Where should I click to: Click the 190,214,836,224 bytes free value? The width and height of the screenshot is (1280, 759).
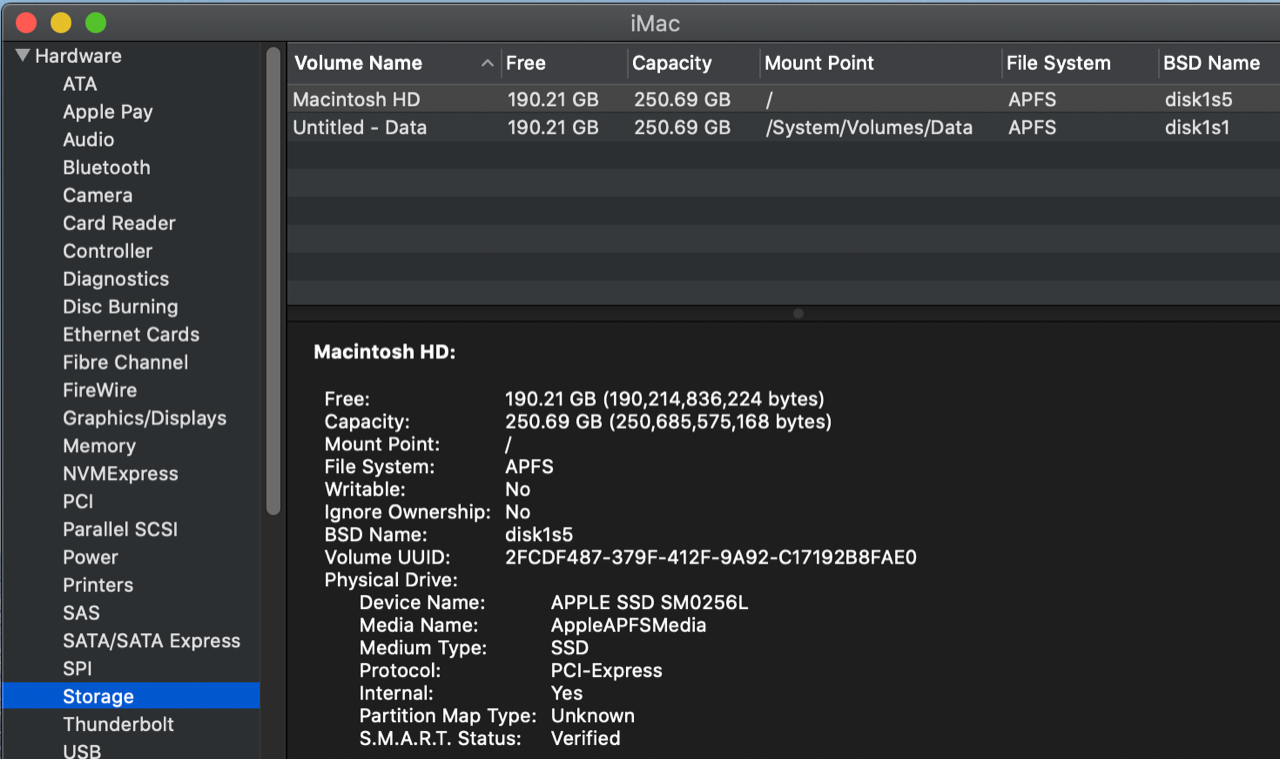coord(714,399)
